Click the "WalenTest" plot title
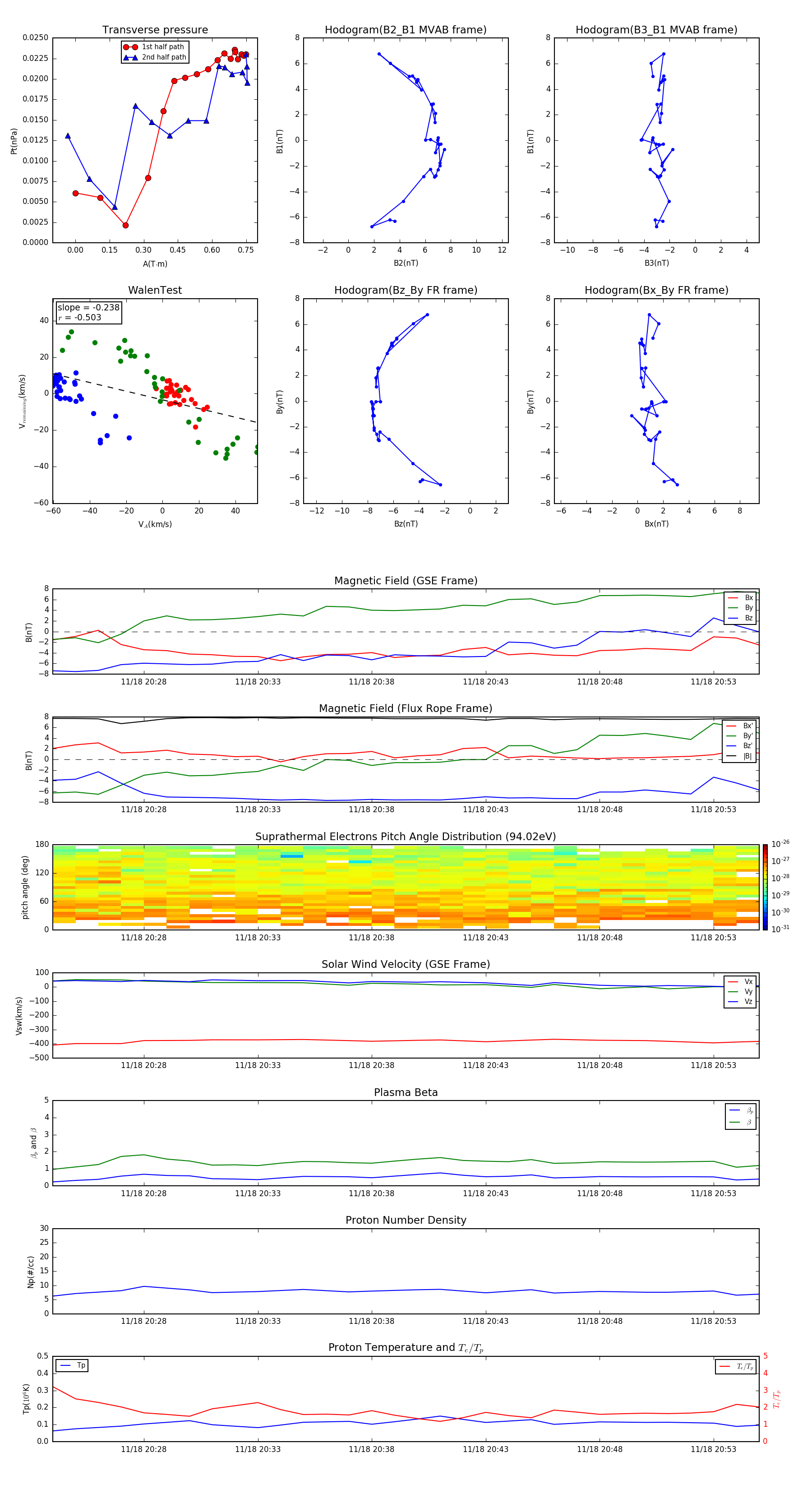812x1489 pixels. (x=155, y=290)
